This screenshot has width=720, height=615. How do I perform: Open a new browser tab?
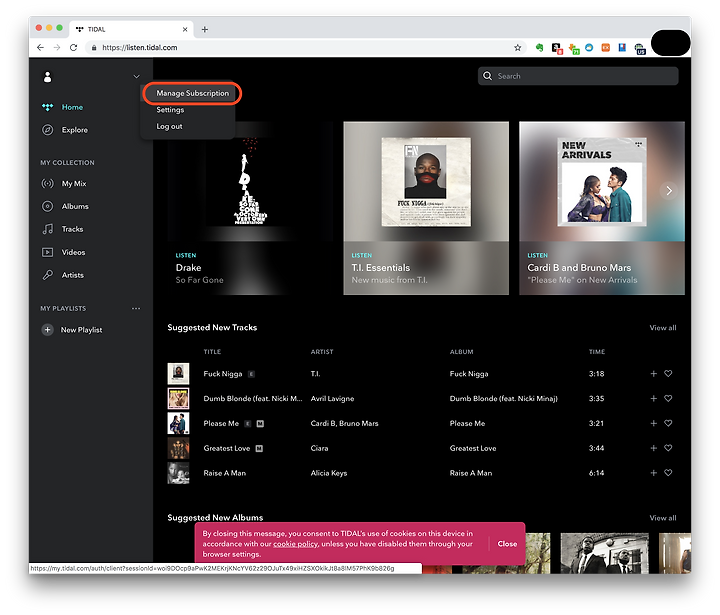(205, 29)
